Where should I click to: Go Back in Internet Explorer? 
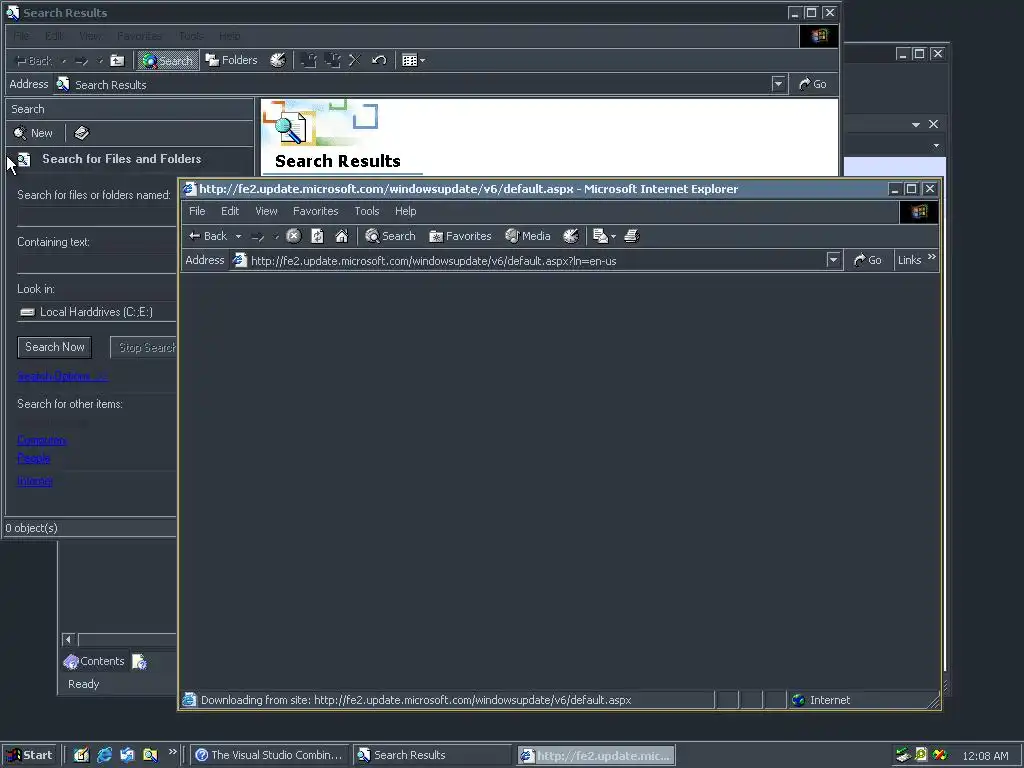[208, 236]
